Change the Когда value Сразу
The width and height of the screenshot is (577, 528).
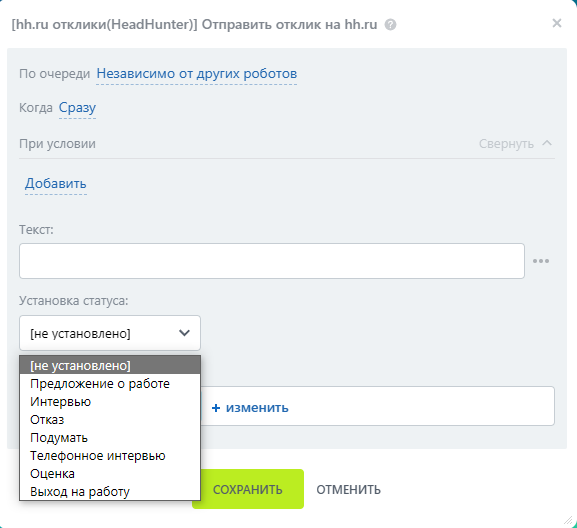pyautogui.click(x=77, y=107)
